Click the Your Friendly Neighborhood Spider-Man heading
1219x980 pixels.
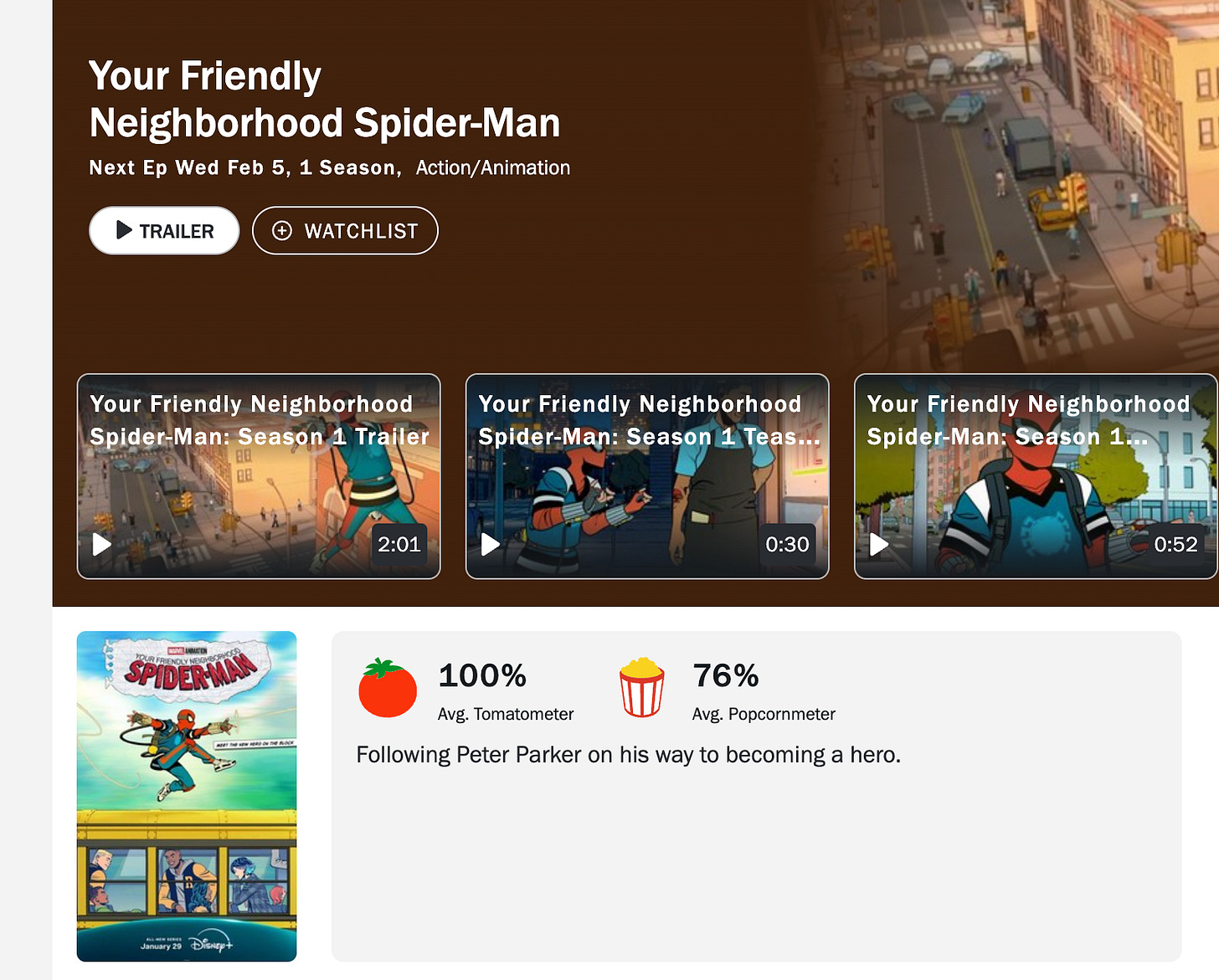point(325,100)
